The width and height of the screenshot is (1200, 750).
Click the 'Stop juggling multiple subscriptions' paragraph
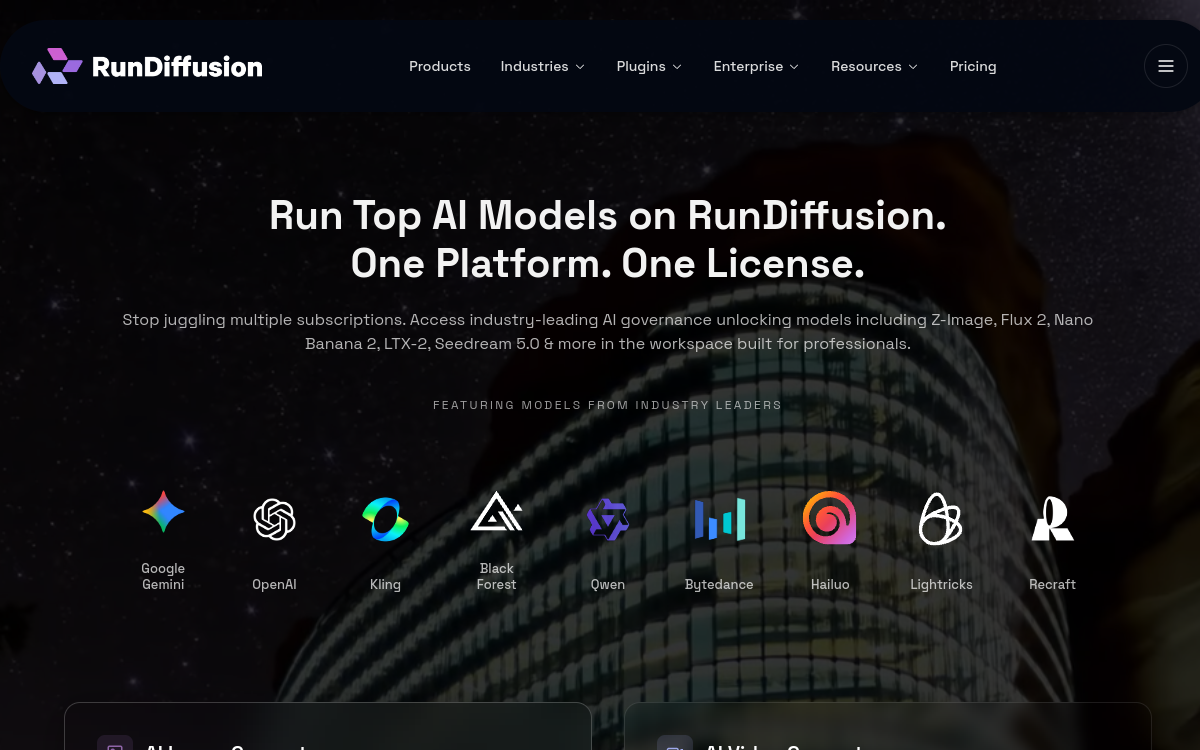pos(608,332)
